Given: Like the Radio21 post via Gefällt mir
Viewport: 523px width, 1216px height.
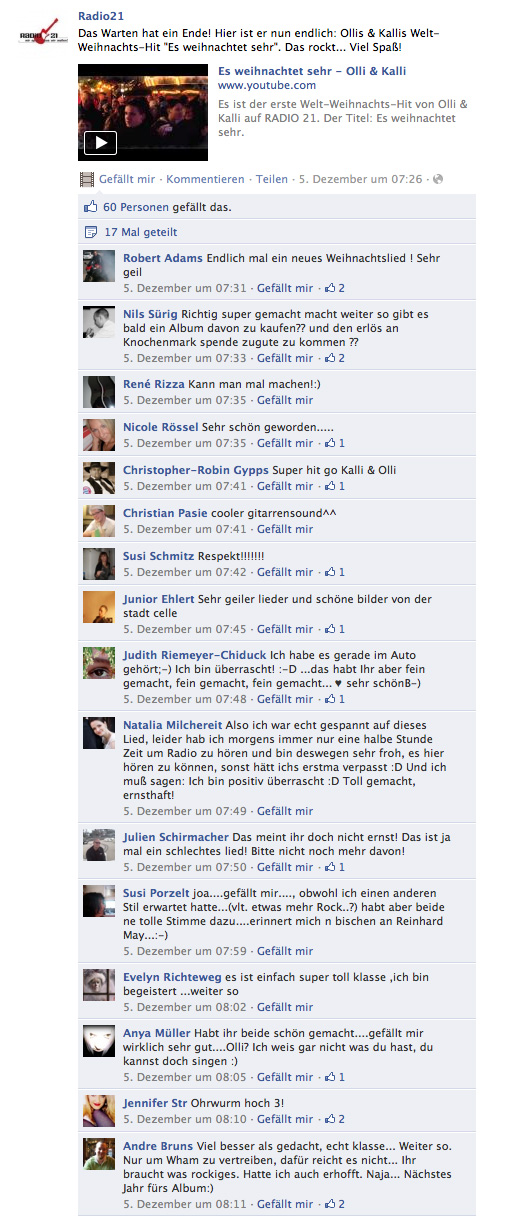Looking at the screenshot, I should 127,180.
